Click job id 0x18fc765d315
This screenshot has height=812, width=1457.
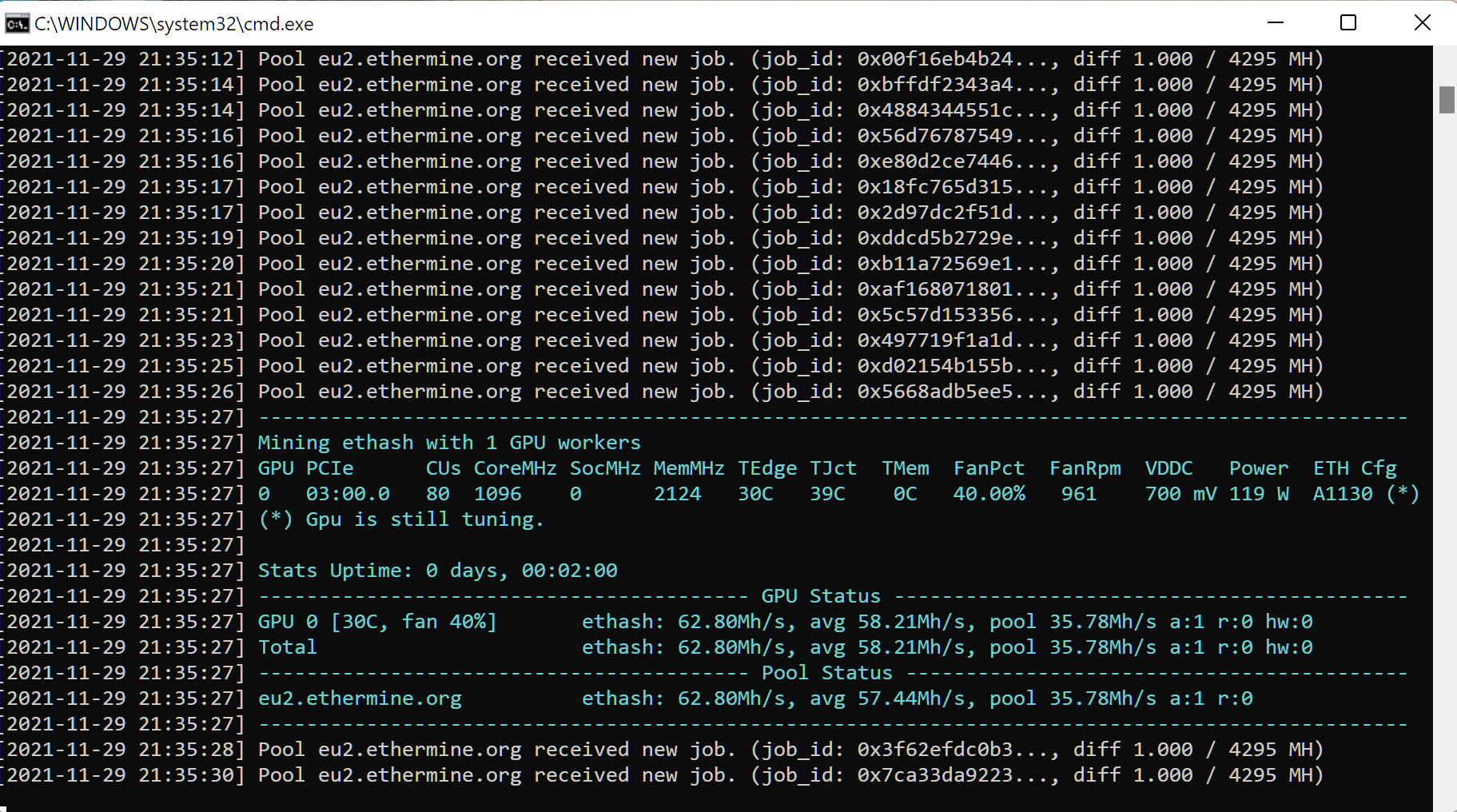pyautogui.click(x=935, y=187)
